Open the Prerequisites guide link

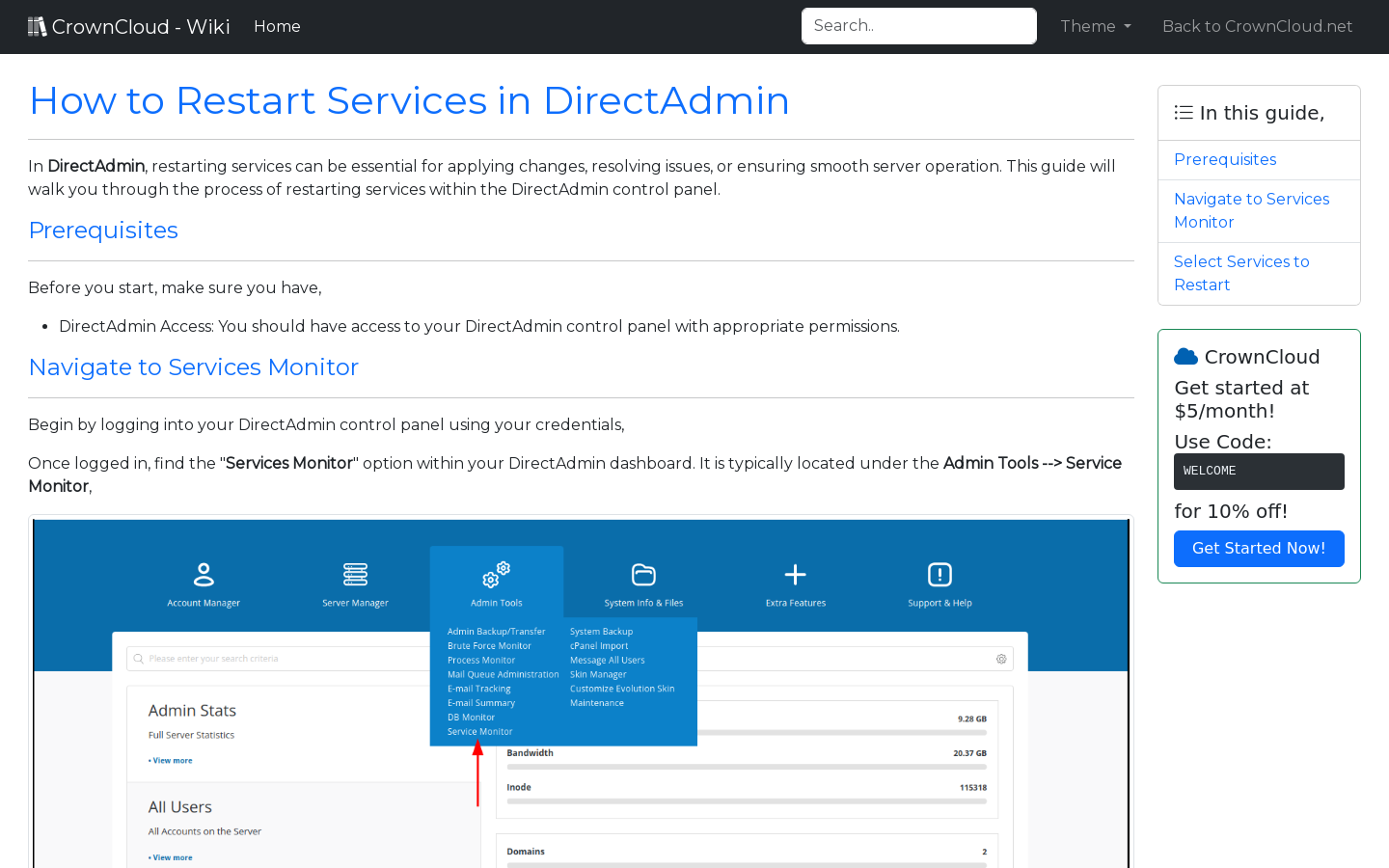coord(1225,159)
